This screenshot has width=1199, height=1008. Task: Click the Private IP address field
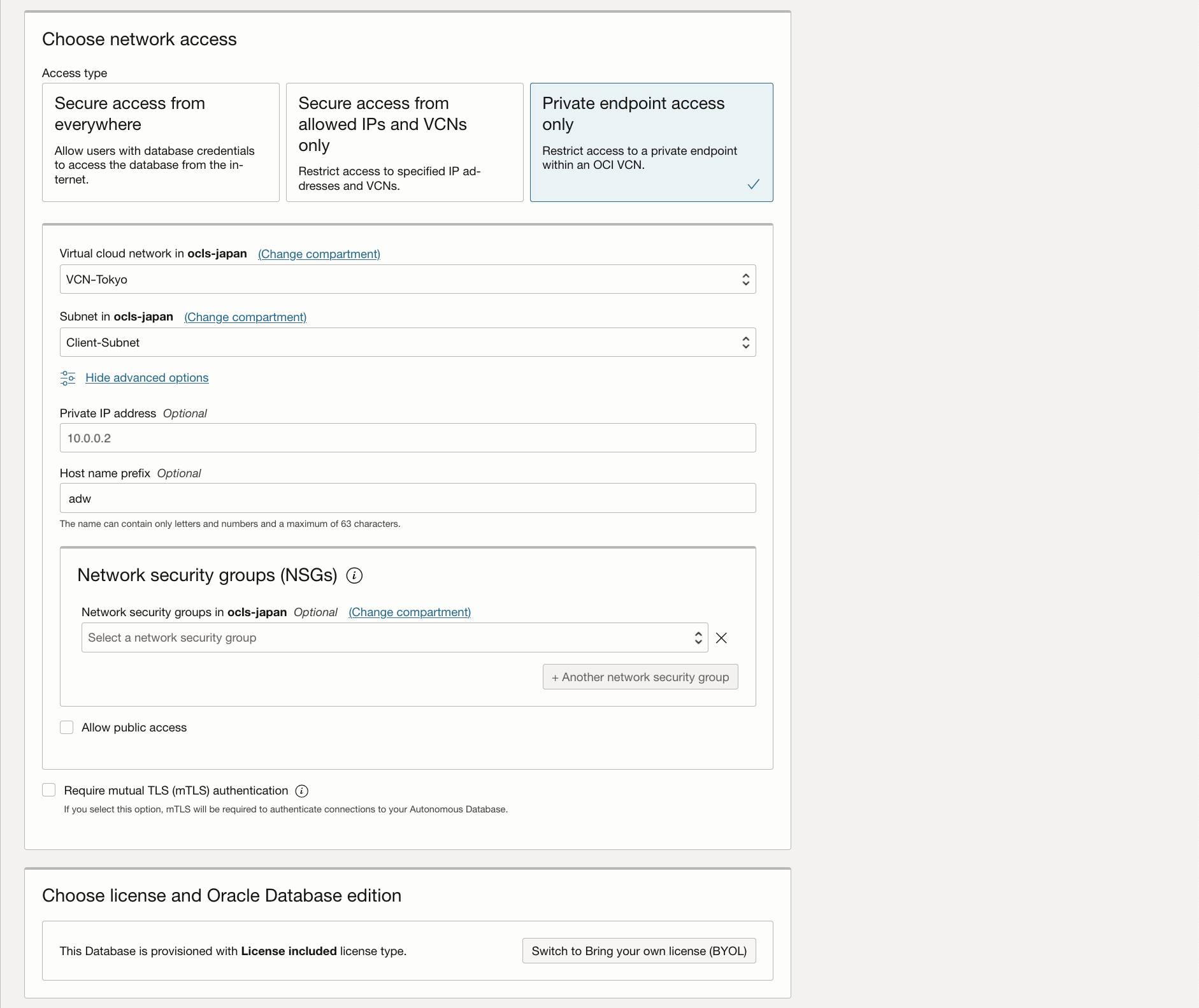[408, 438]
